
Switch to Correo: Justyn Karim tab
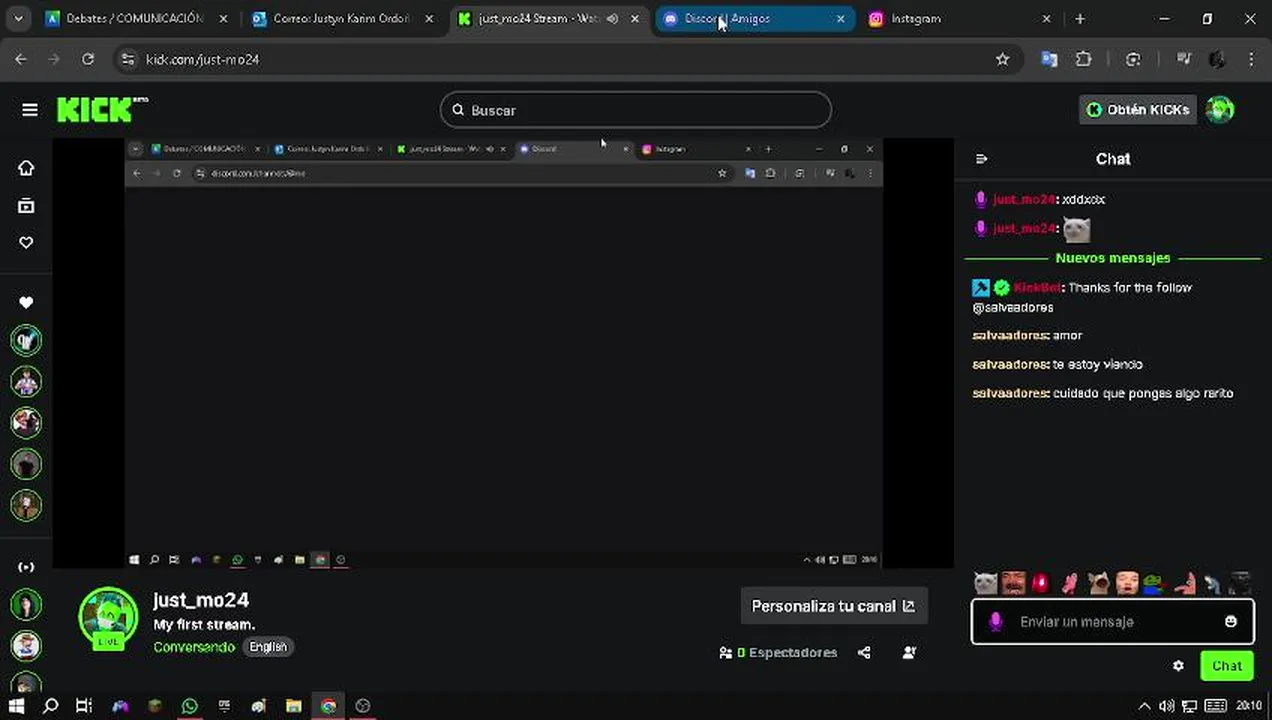[x=342, y=19]
